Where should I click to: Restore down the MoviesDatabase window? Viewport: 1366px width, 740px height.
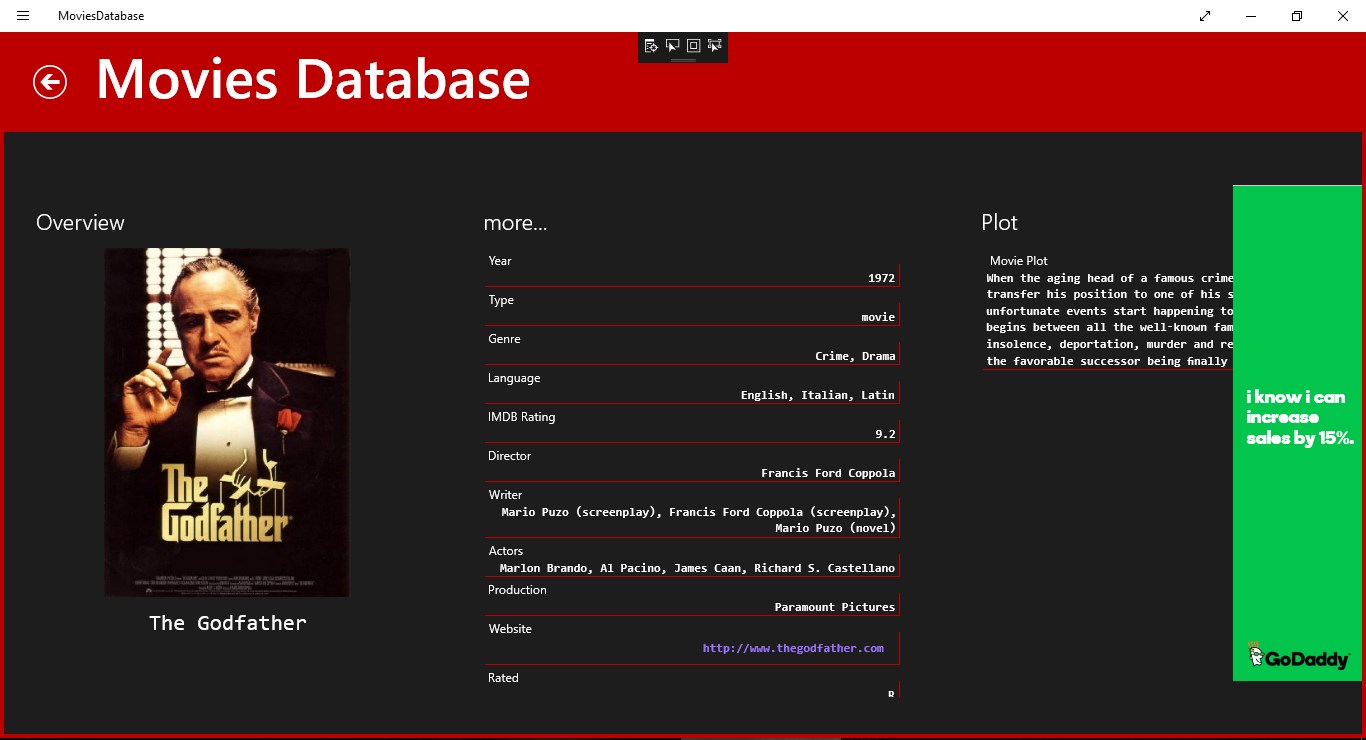tap(1297, 16)
